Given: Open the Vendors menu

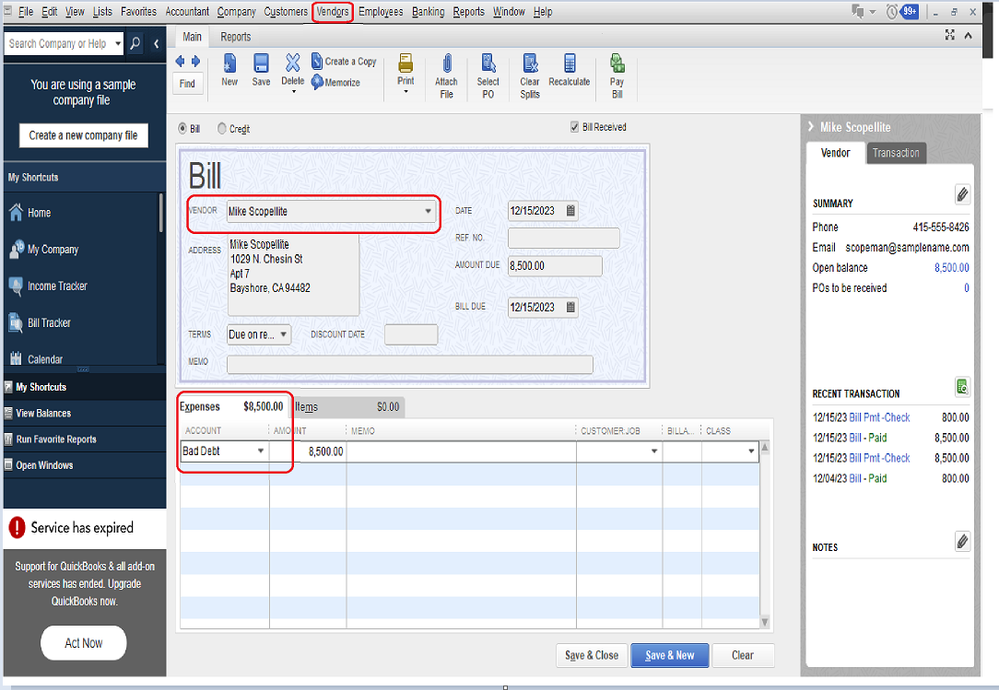Looking at the screenshot, I should pyautogui.click(x=333, y=11).
